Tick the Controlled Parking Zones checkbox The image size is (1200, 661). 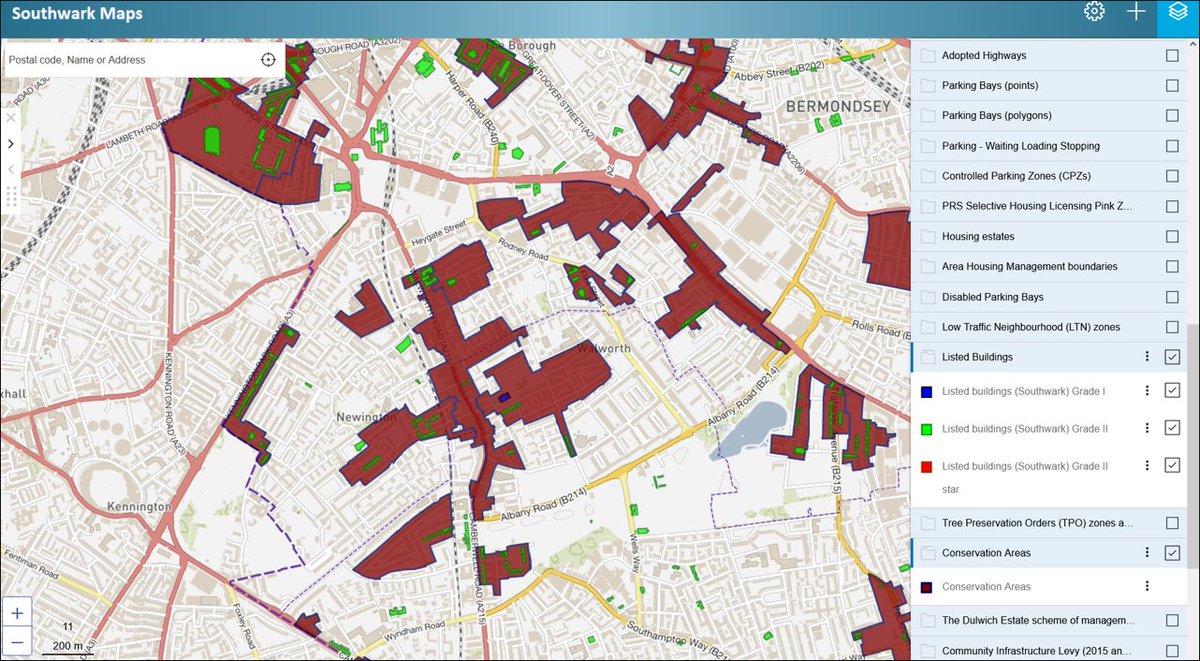[1172, 176]
